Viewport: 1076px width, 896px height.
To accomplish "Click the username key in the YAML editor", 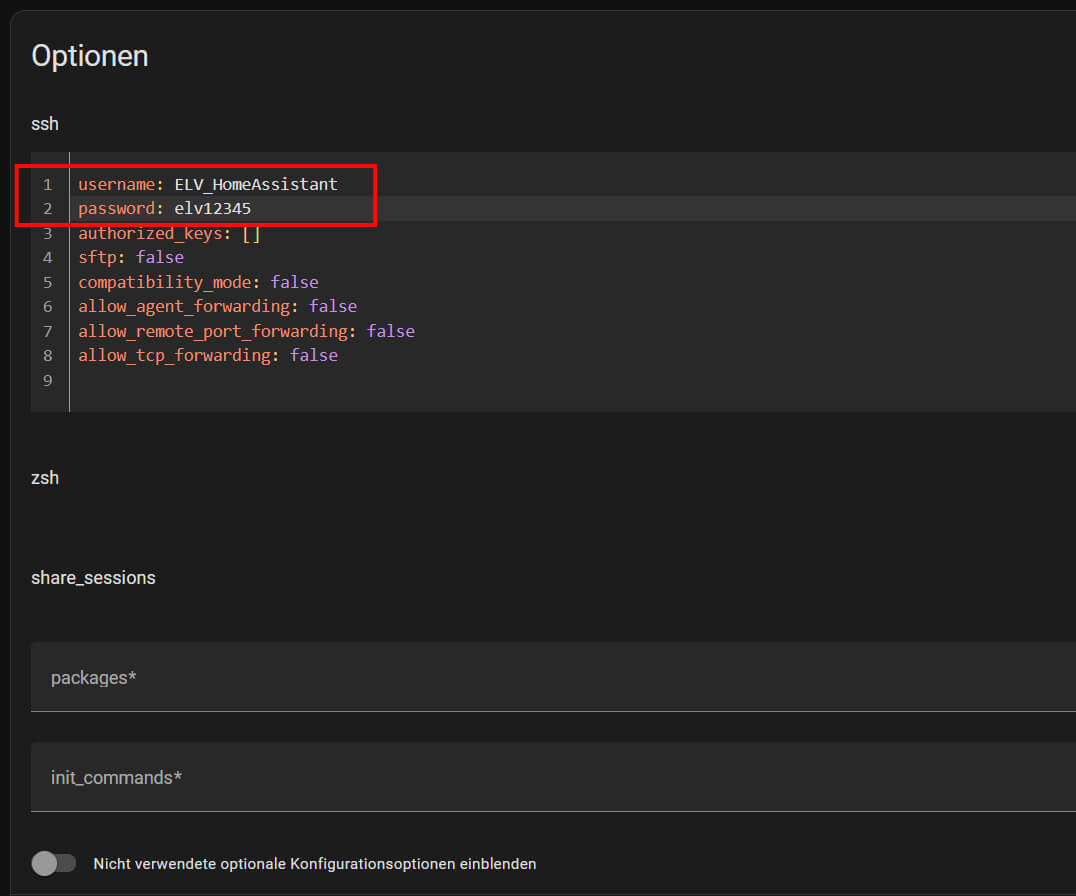I will [116, 184].
